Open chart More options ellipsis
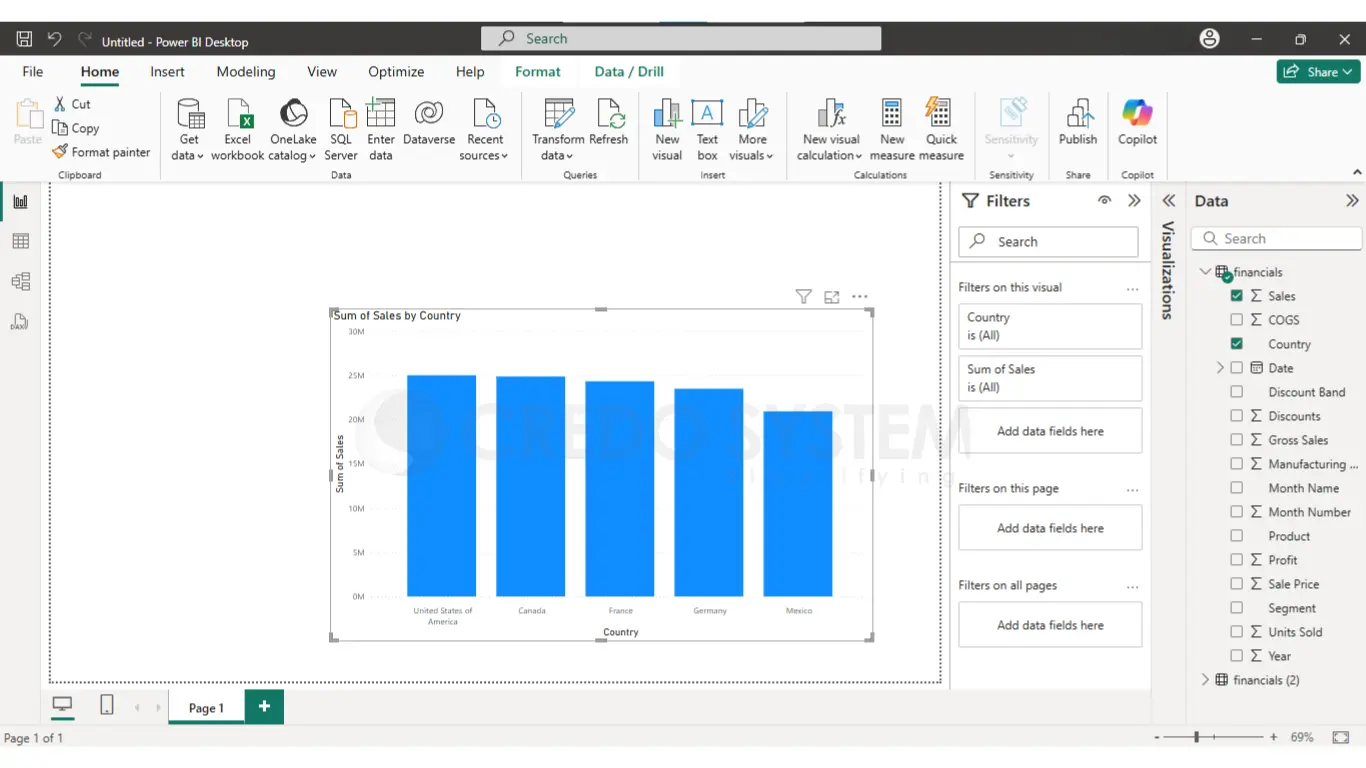The height and width of the screenshot is (768, 1366). tap(860, 297)
